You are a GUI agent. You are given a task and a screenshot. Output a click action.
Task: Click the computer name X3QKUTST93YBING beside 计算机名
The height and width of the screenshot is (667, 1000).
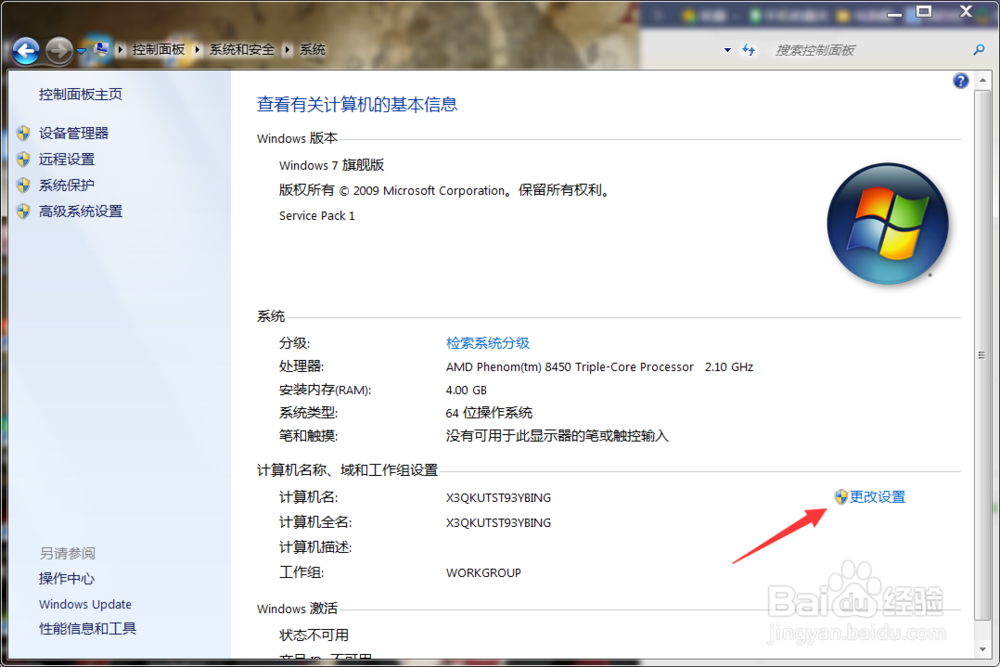tap(498, 497)
